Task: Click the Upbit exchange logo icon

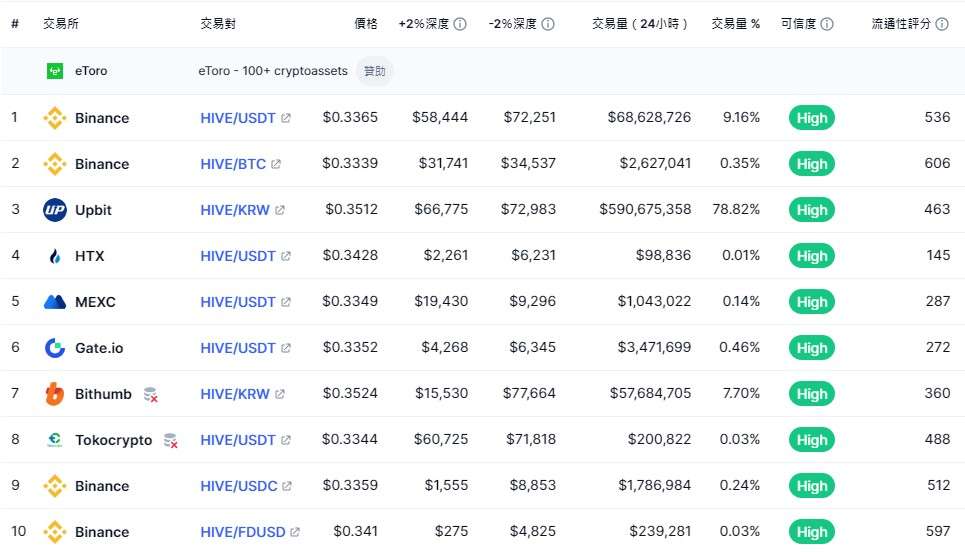Action: [55, 210]
